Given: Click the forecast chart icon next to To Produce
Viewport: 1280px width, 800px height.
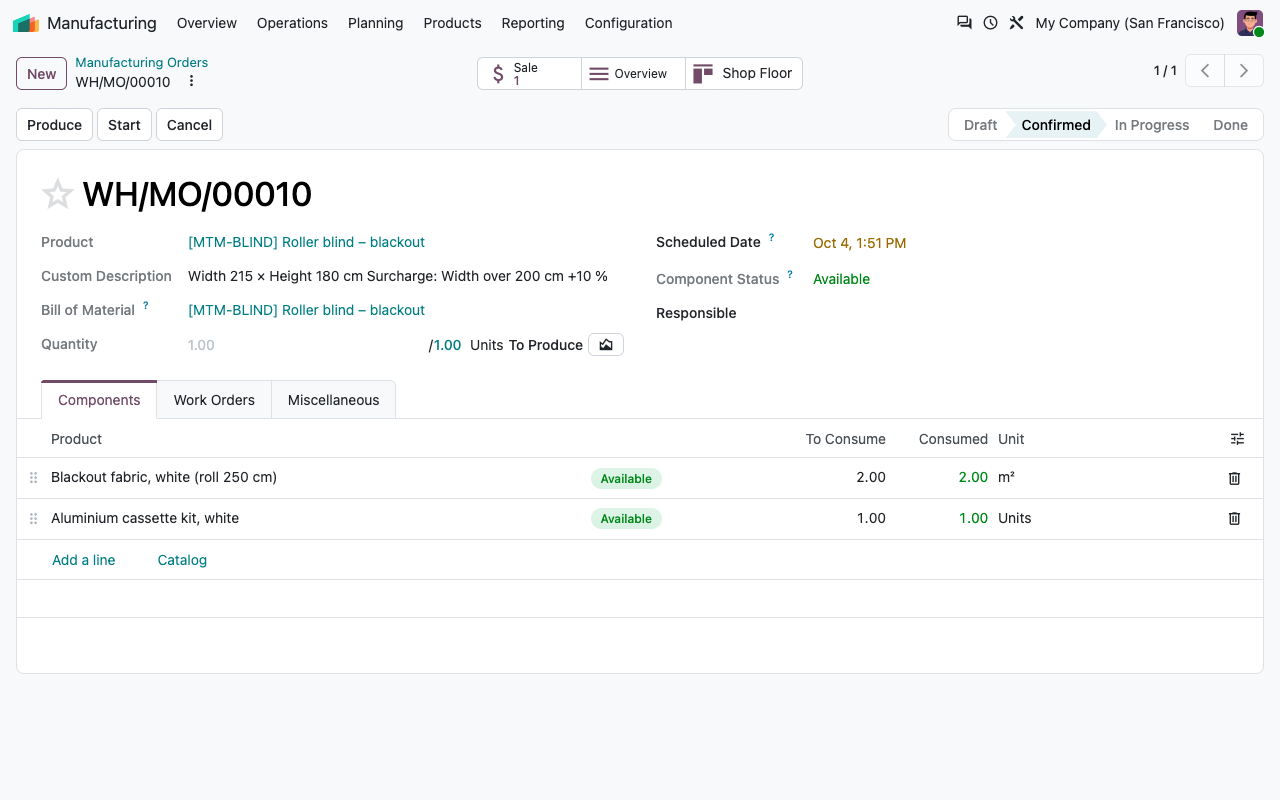Looking at the screenshot, I should click(x=606, y=345).
